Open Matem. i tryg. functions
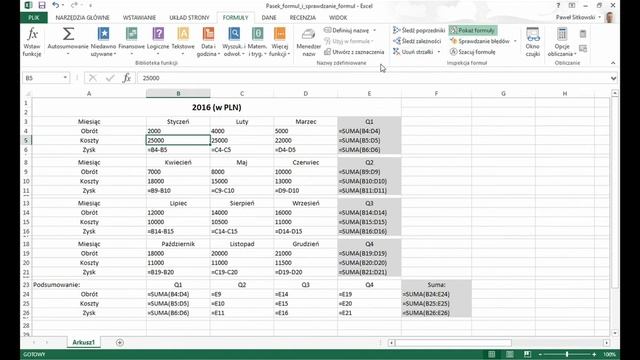 point(257,41)
